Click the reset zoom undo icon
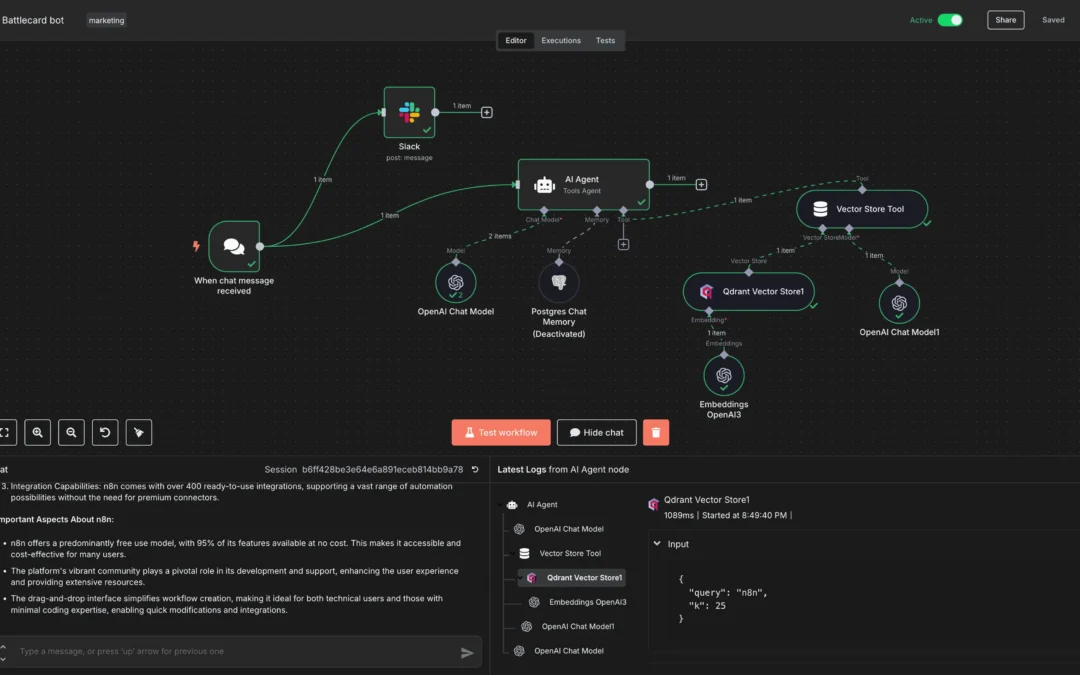The image size is (1080, 675). [x=105, y=432]
